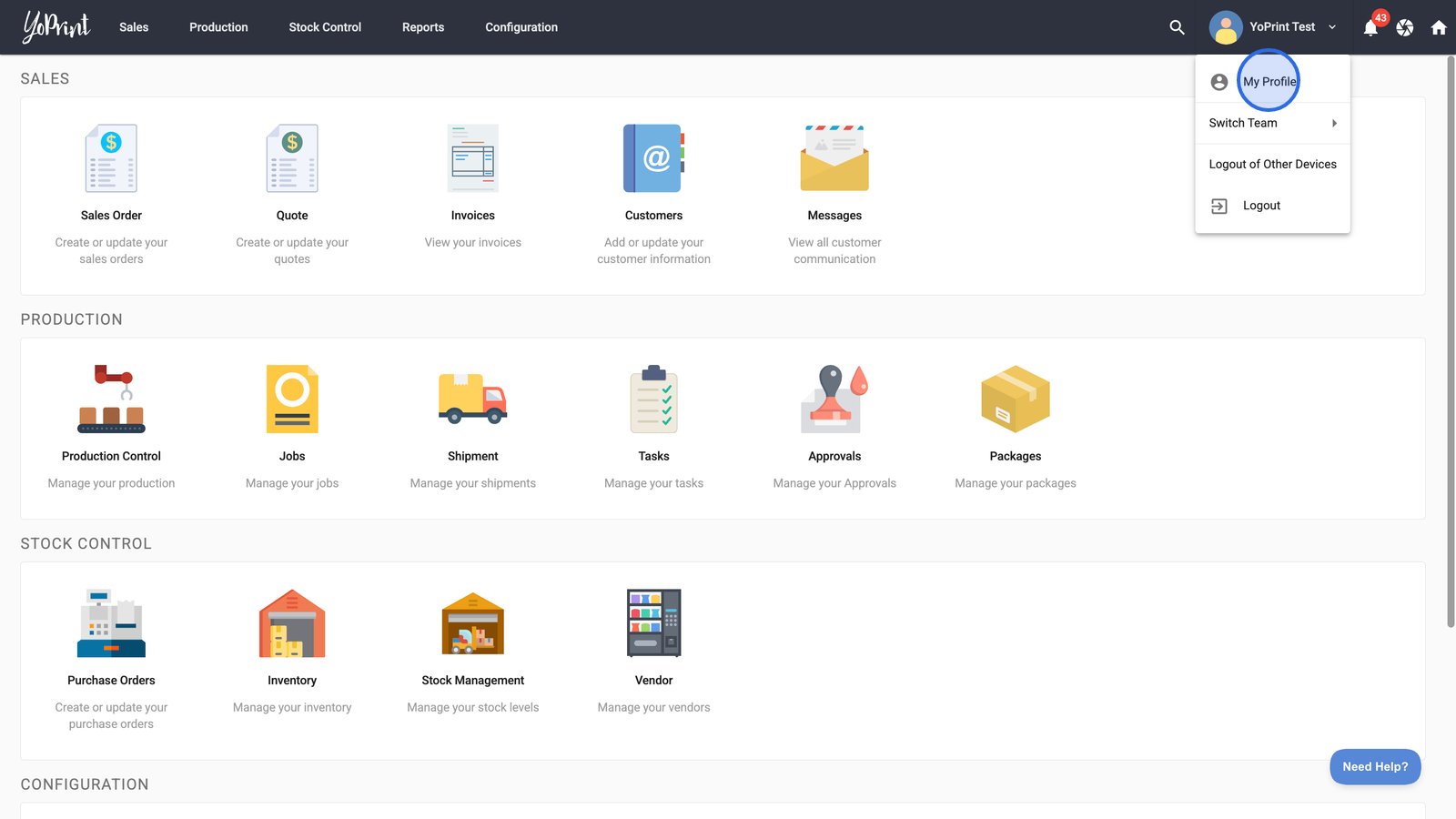Image resolution: width=1456 pixels, height=819 pixels.
Task: Open the Approvals stamp icon
Action: coord(834,399)
